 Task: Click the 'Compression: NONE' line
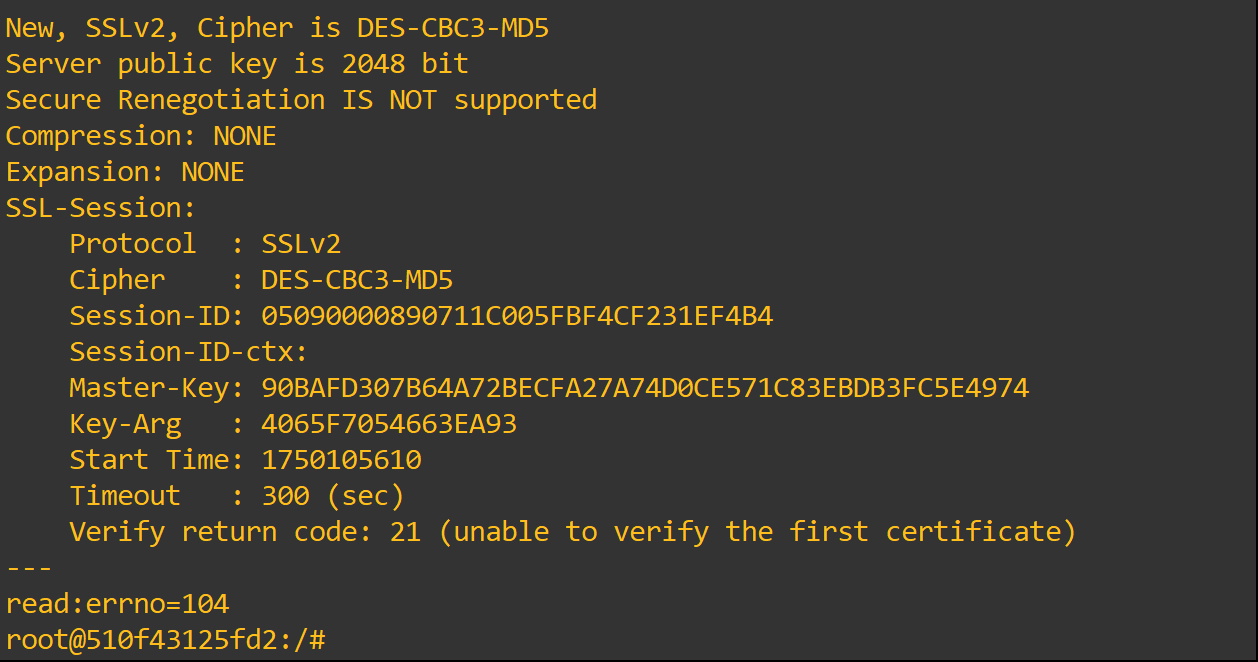coord(141,136)
